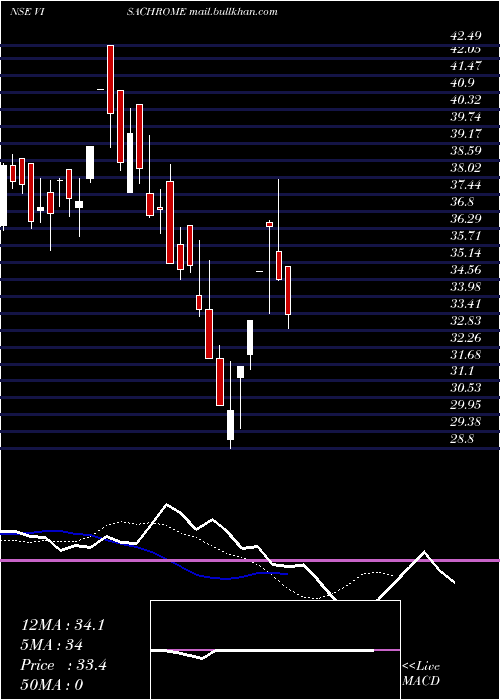The image size is (500, 700).
Task: Click the 36.29 price axis label
Action: pos(466,219)
